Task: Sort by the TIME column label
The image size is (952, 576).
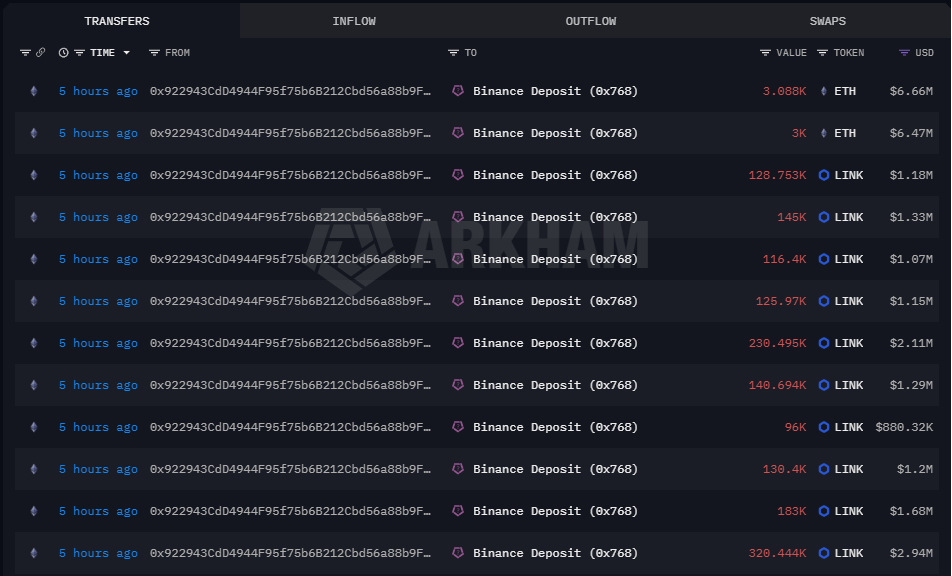Action: click(x=102, y=53)
